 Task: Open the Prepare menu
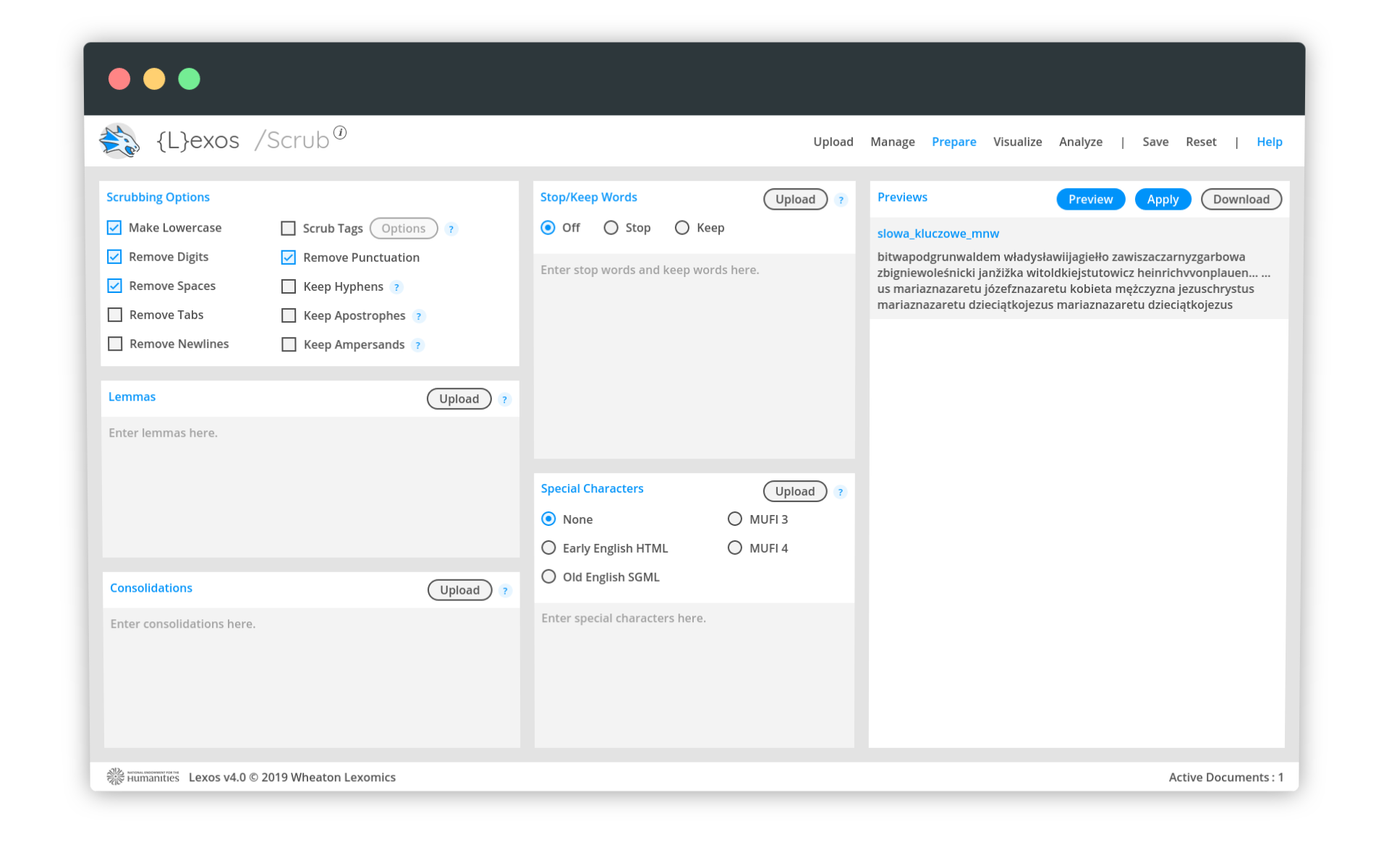pos(954,142)
